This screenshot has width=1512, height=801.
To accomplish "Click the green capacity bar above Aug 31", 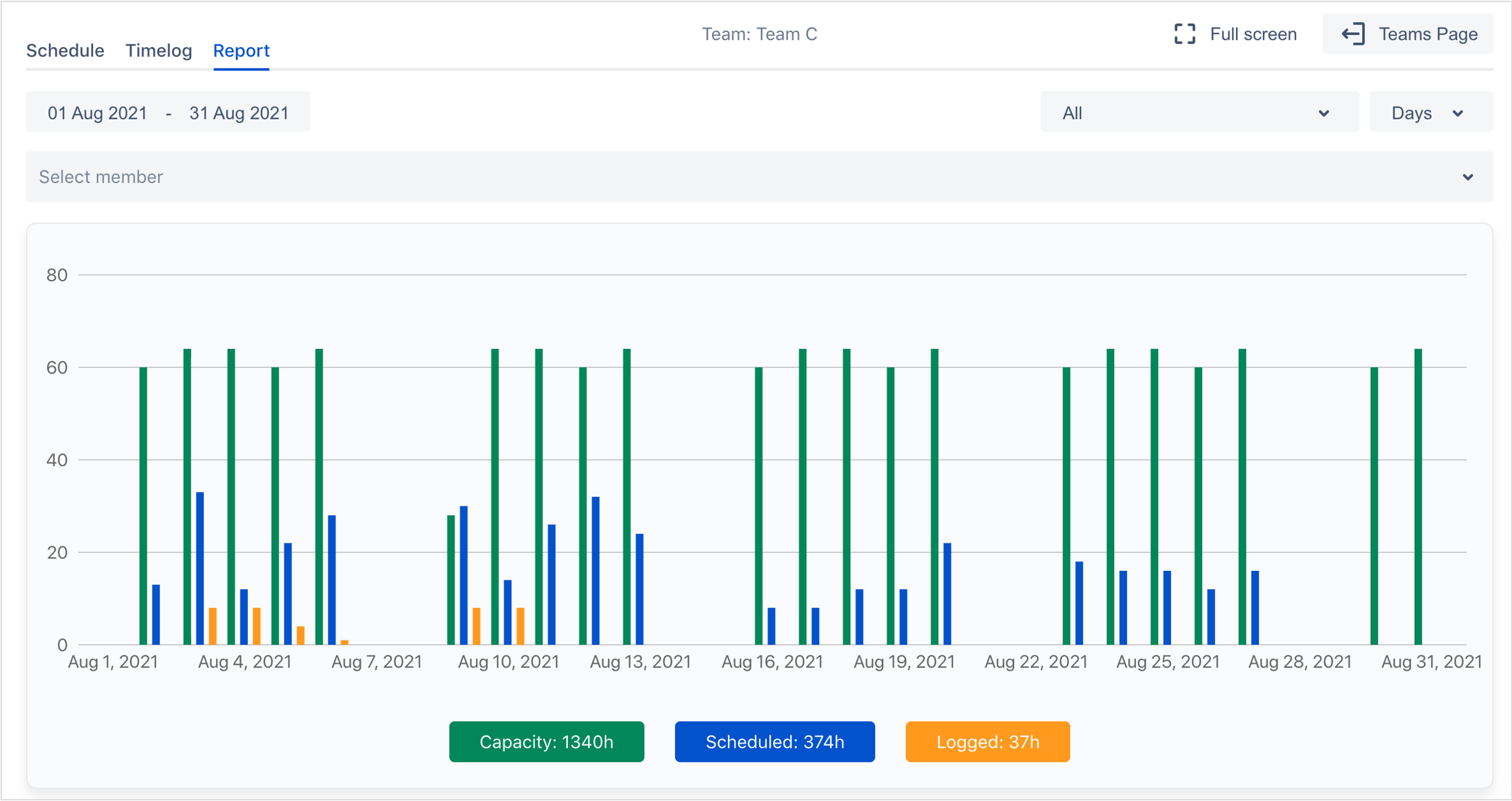I will 1418,496.
